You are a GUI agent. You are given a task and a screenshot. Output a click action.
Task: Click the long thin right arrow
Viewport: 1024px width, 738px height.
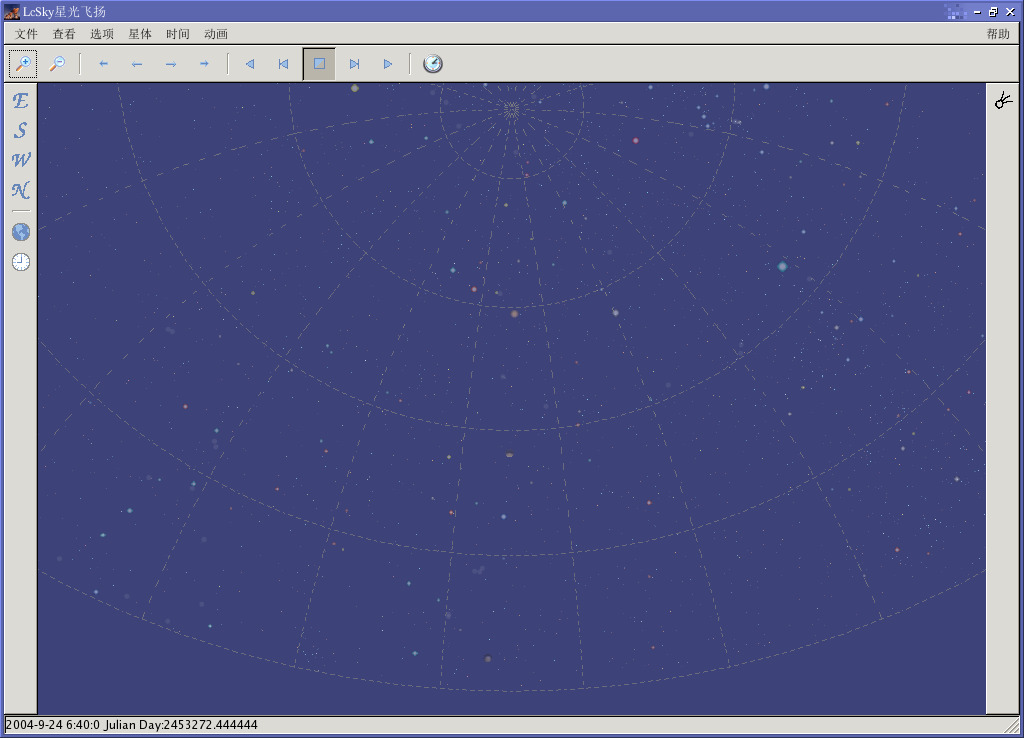point(171,63)
